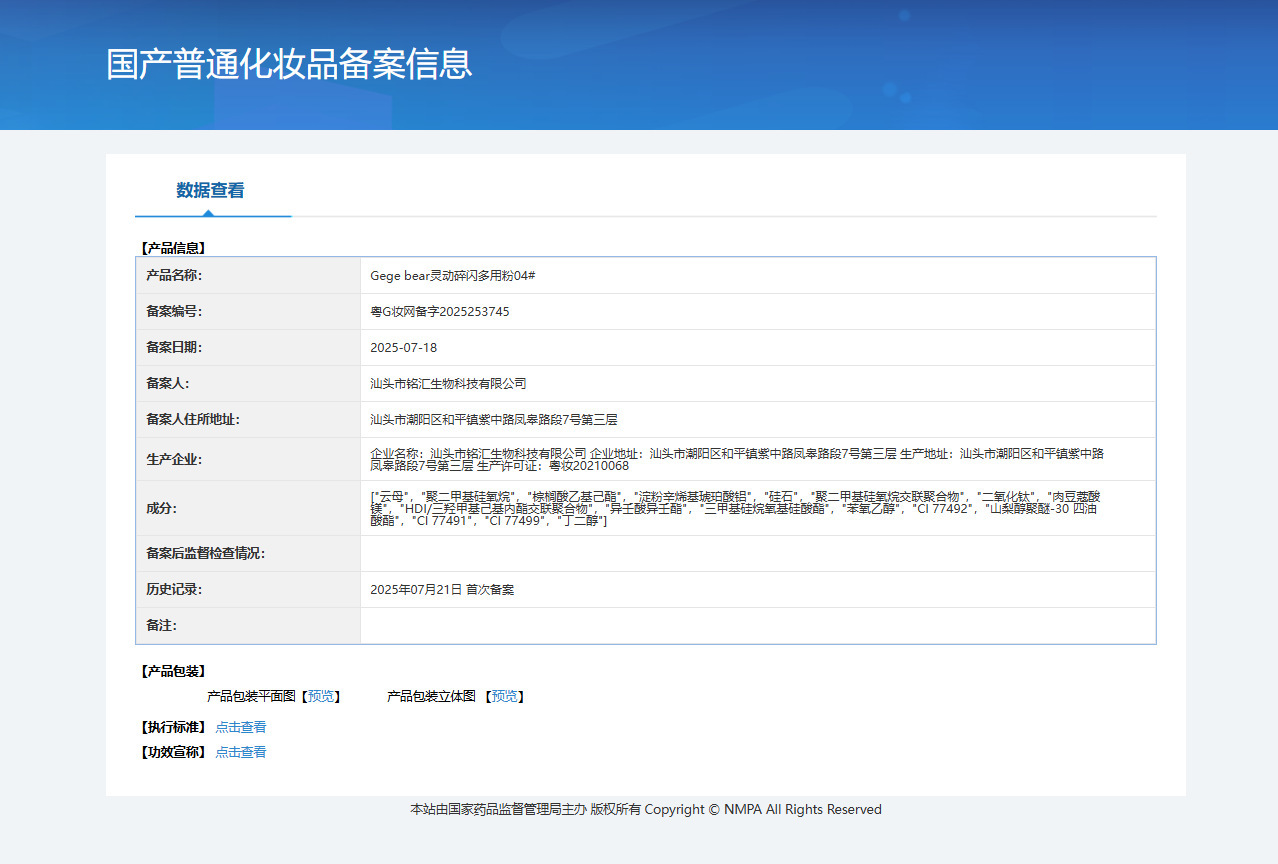Open 点击查看 link next to 功效宣称

[241, 752]
